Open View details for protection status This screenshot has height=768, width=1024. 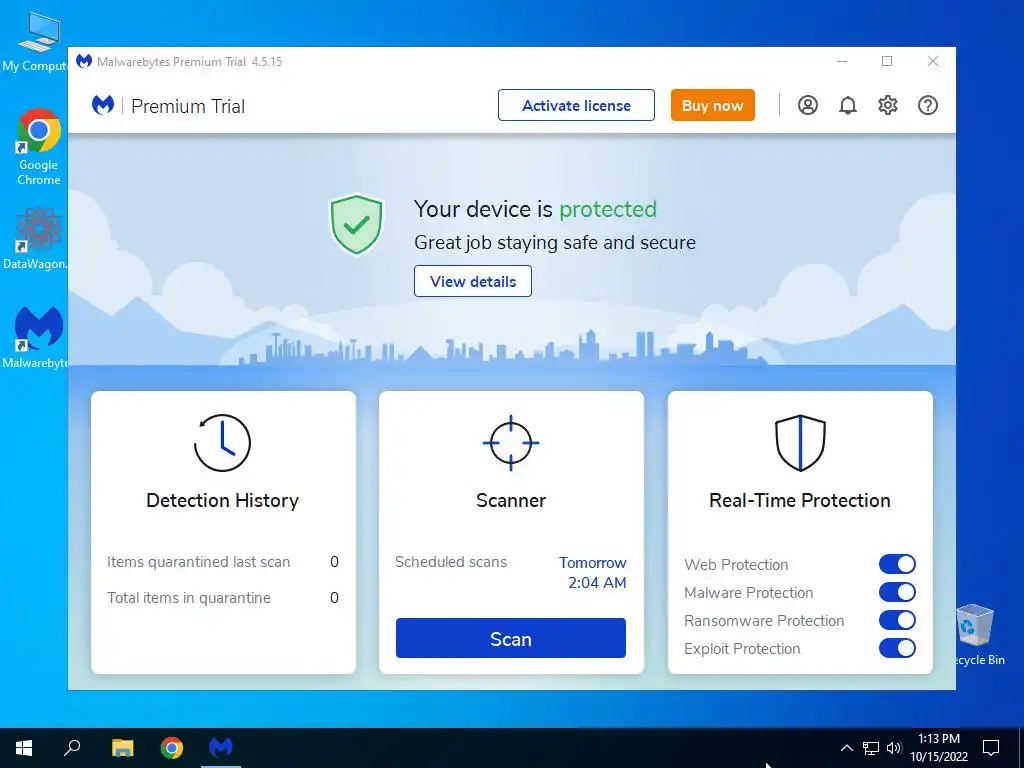point(473,281)
